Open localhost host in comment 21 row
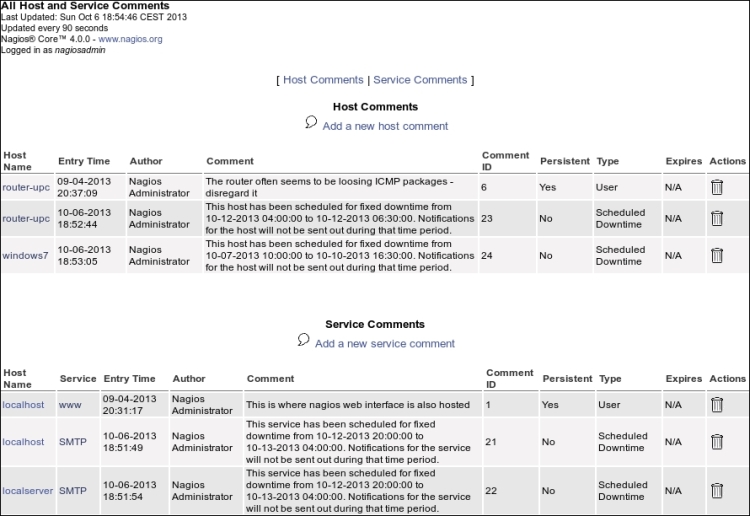750x516 pixels. pyautogui.click(x=23, y=442)
